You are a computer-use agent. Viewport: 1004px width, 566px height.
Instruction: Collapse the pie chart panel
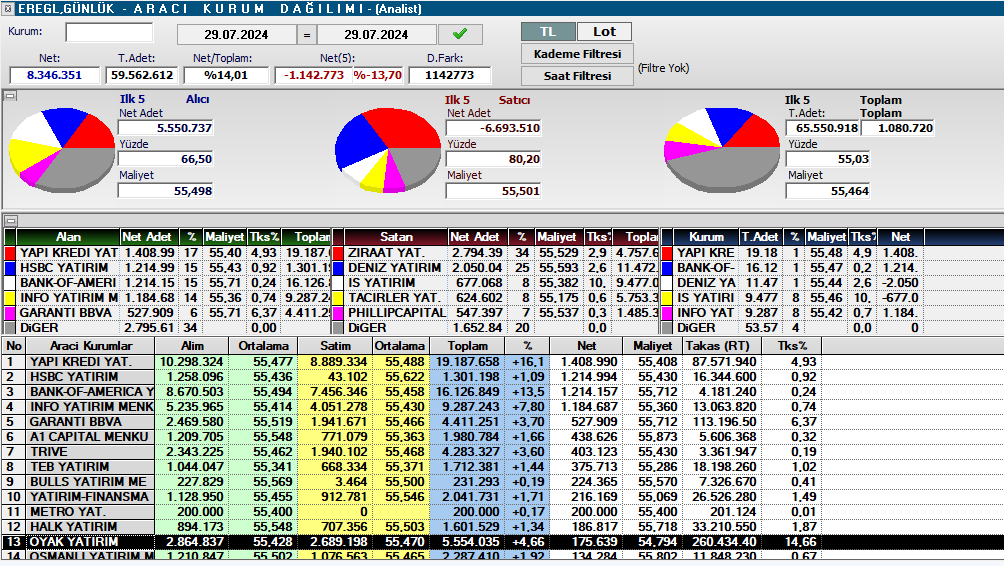(10, 96)
